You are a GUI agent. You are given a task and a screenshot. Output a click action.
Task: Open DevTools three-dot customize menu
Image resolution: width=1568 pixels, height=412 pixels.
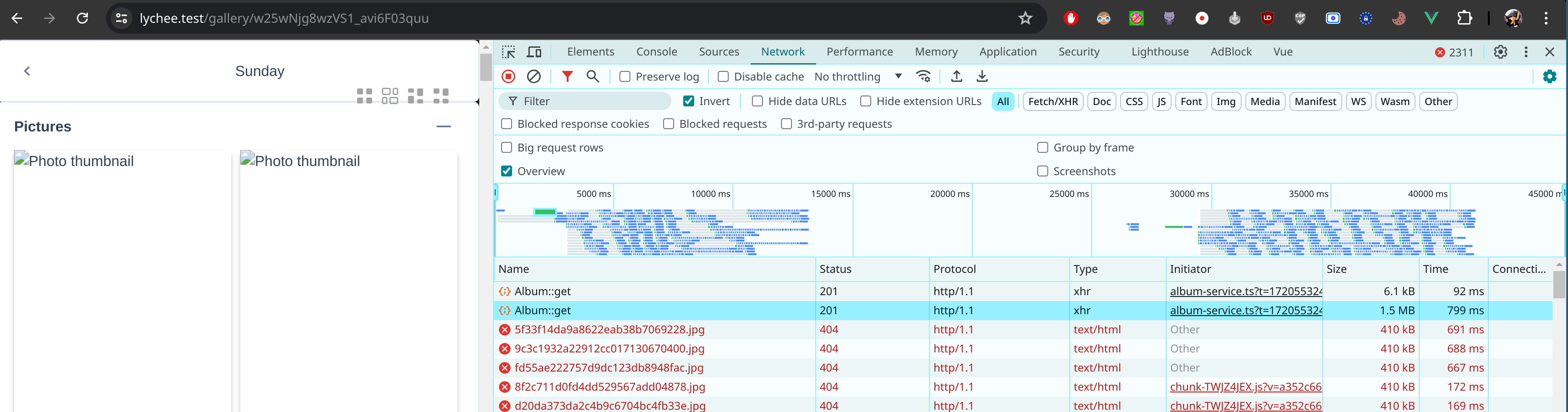[1526, 52]
